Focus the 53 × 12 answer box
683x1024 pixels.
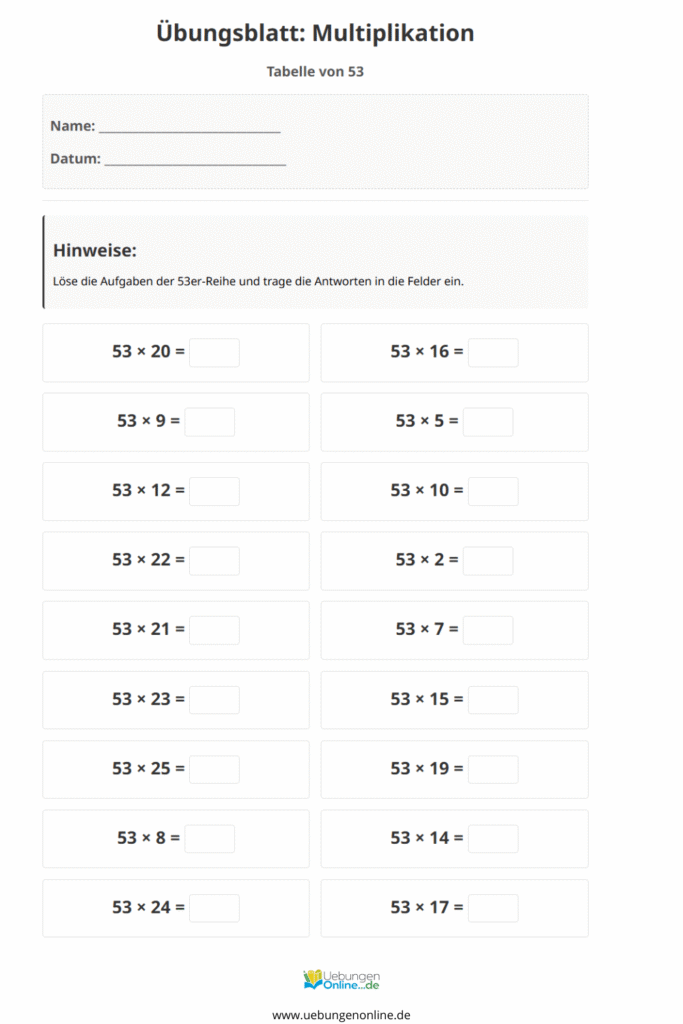point(214,491)
